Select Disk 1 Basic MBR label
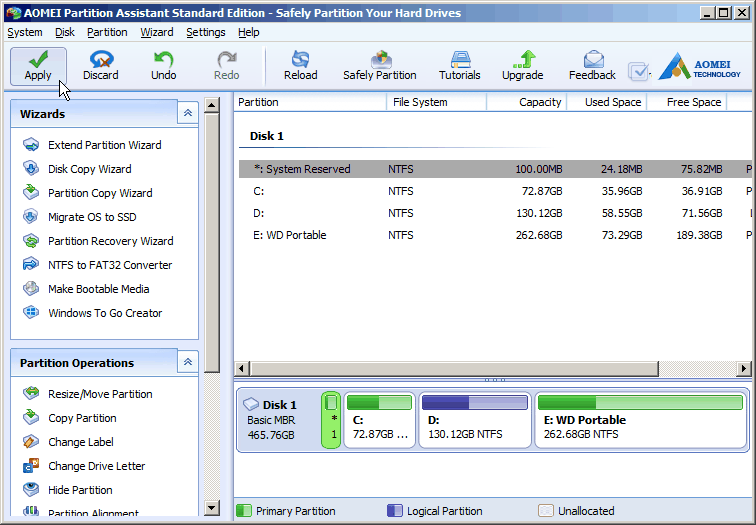 coord(271,420)
